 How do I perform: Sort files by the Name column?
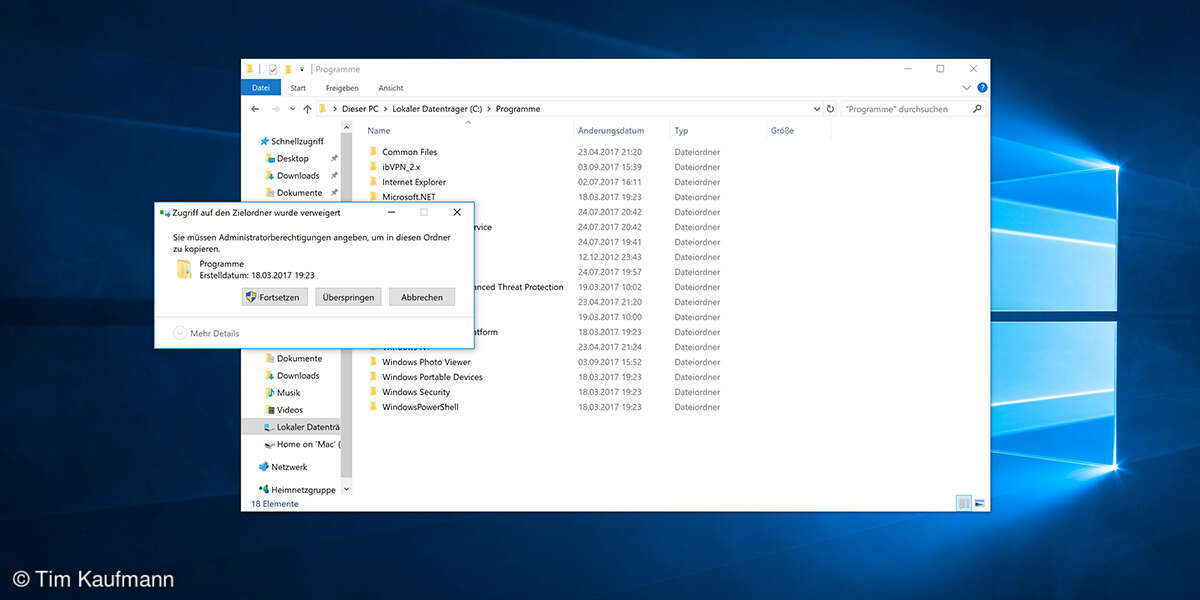378,131
